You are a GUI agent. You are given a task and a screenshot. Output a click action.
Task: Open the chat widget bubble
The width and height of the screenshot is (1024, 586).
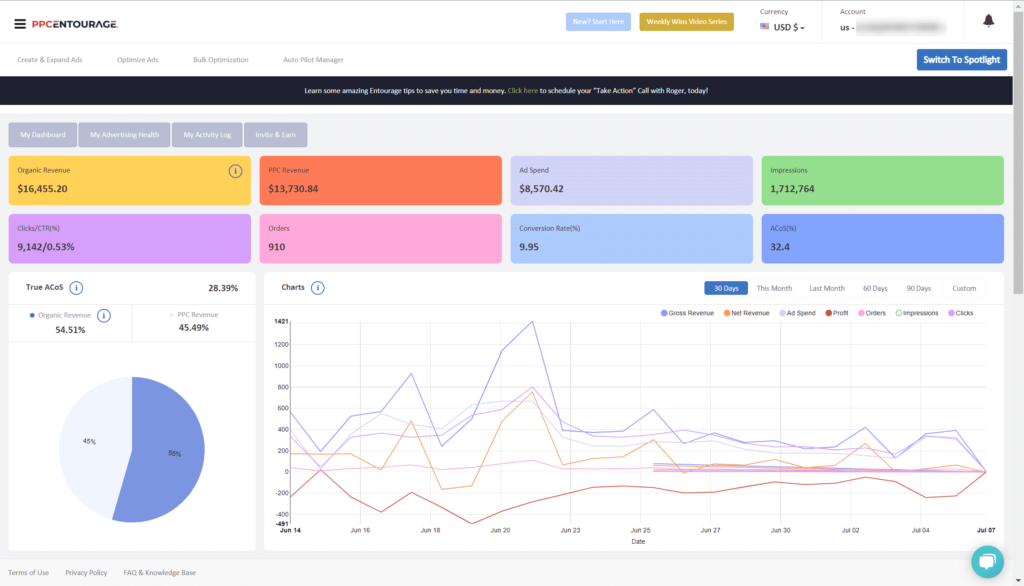(987, 562)
